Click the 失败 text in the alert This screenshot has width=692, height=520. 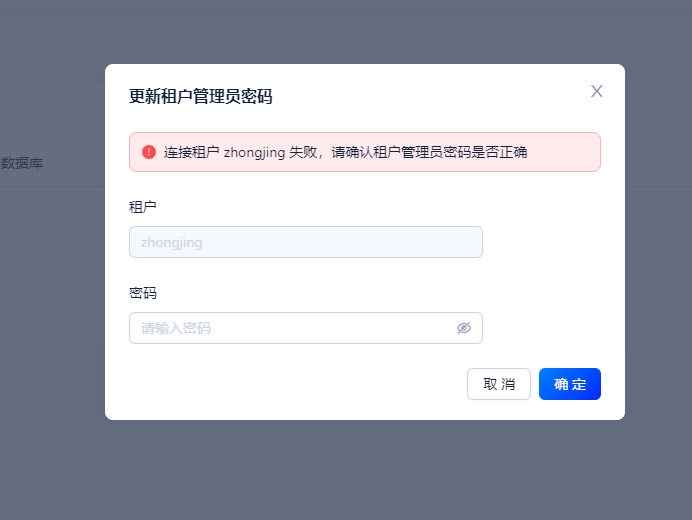[x=303, y=152]
